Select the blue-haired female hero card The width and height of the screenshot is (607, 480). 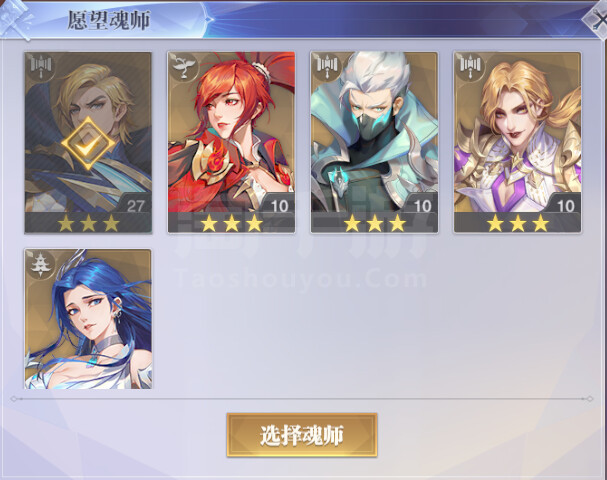pyautogui.click(x=88, y=319)
